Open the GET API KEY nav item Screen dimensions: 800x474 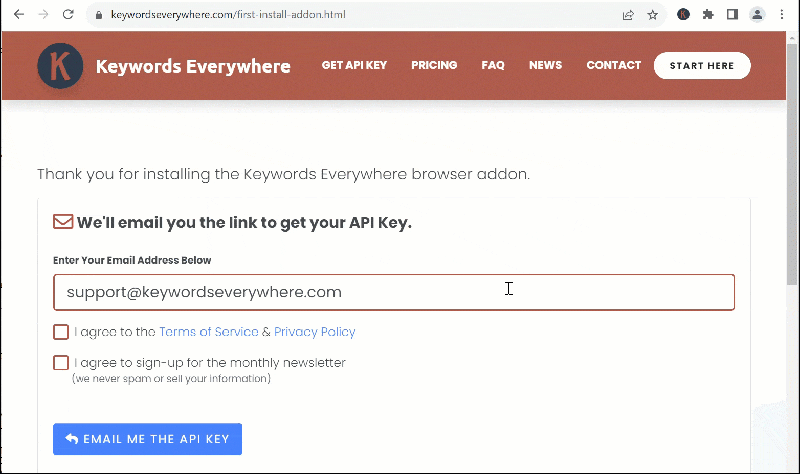(x=354, y=65)
